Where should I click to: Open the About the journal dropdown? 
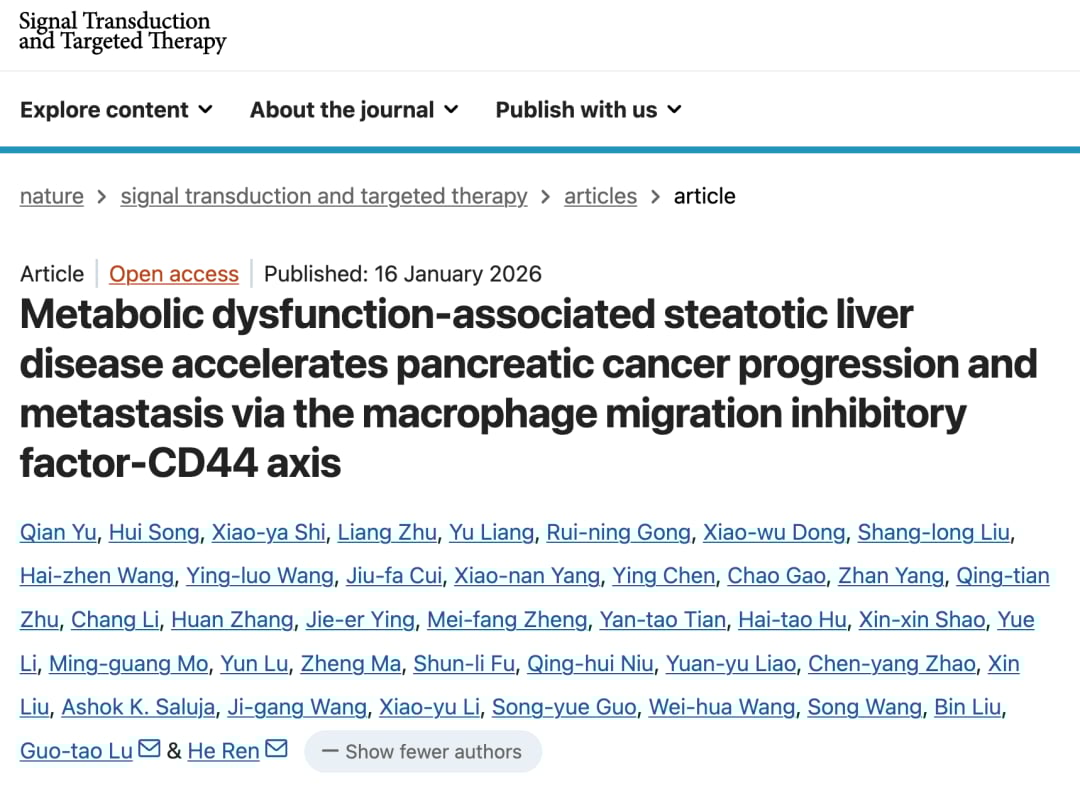354,110
